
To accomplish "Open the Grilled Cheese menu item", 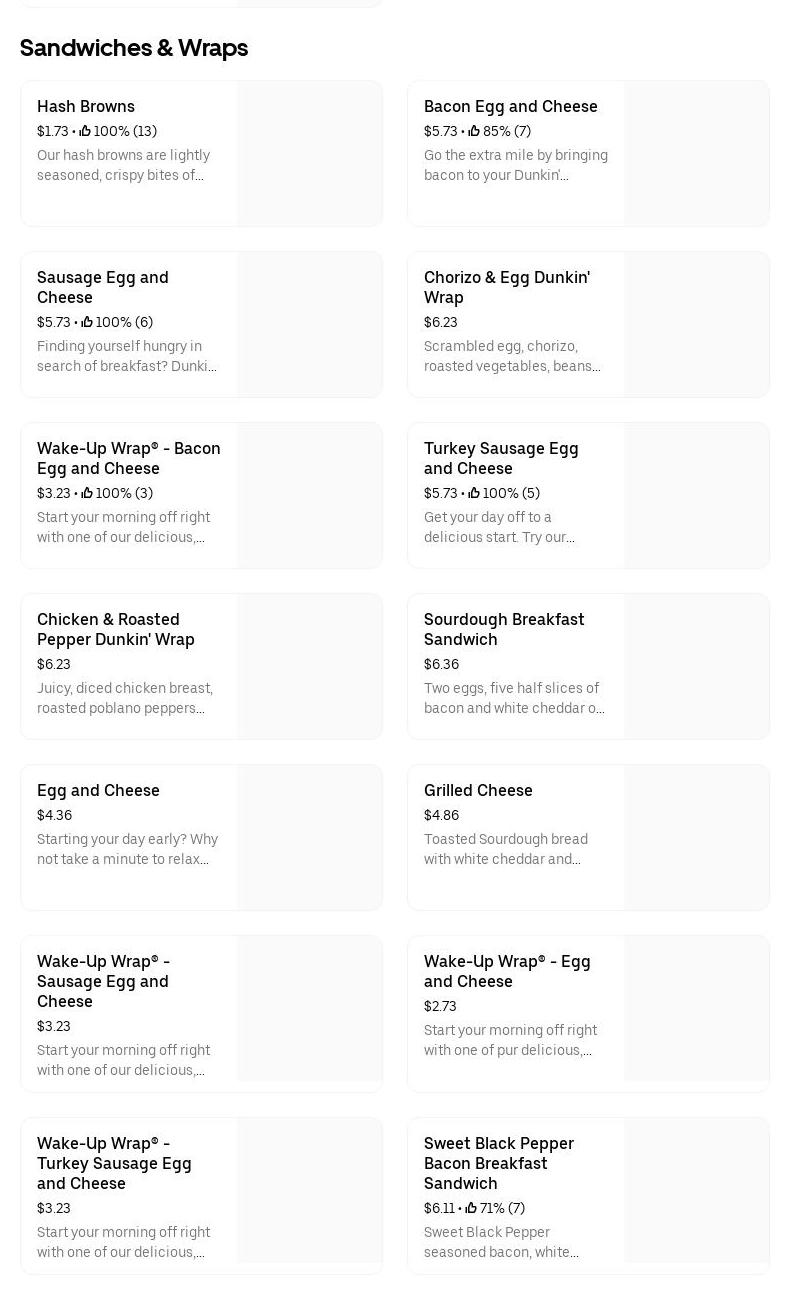I will click(x=478, y=790).
